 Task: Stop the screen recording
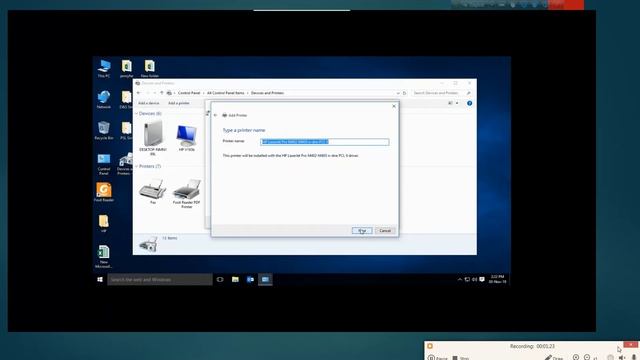pyautogui.click(x=461, y=358)
